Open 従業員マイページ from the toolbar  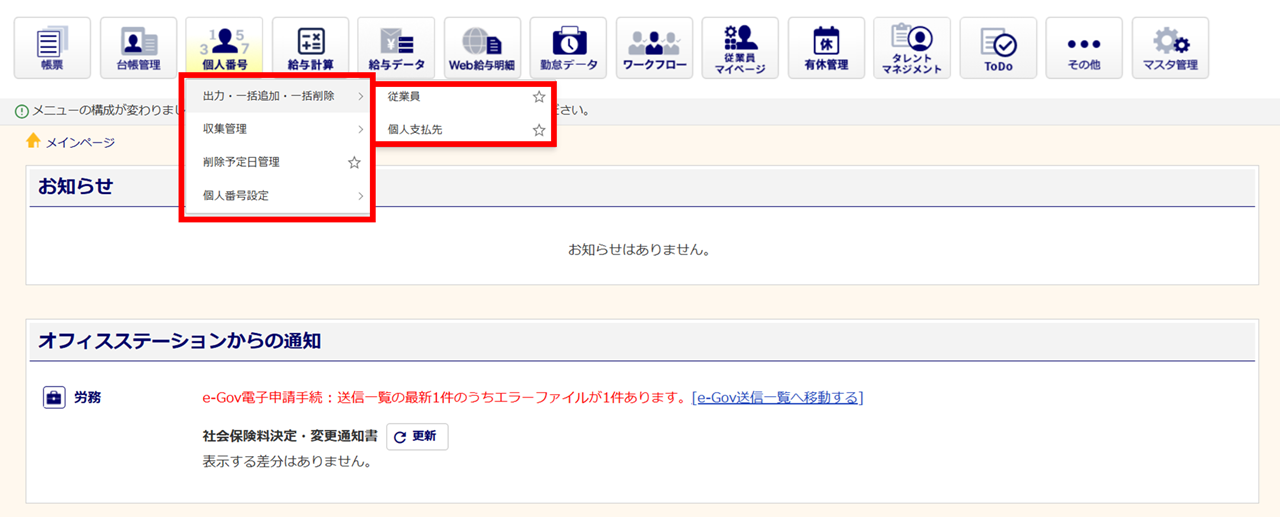739,48
